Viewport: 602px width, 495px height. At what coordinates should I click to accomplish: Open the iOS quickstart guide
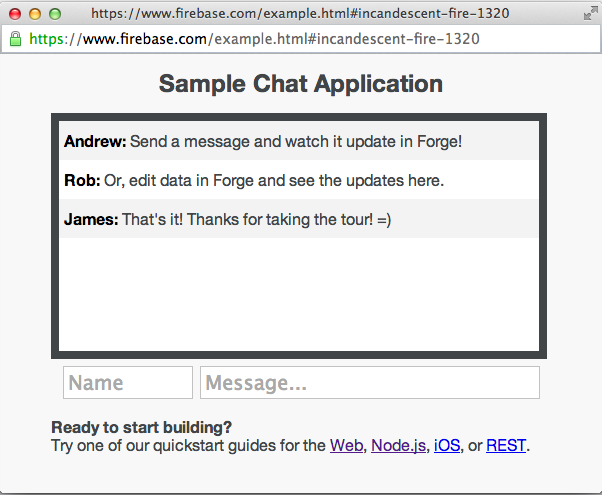(447, 446)
